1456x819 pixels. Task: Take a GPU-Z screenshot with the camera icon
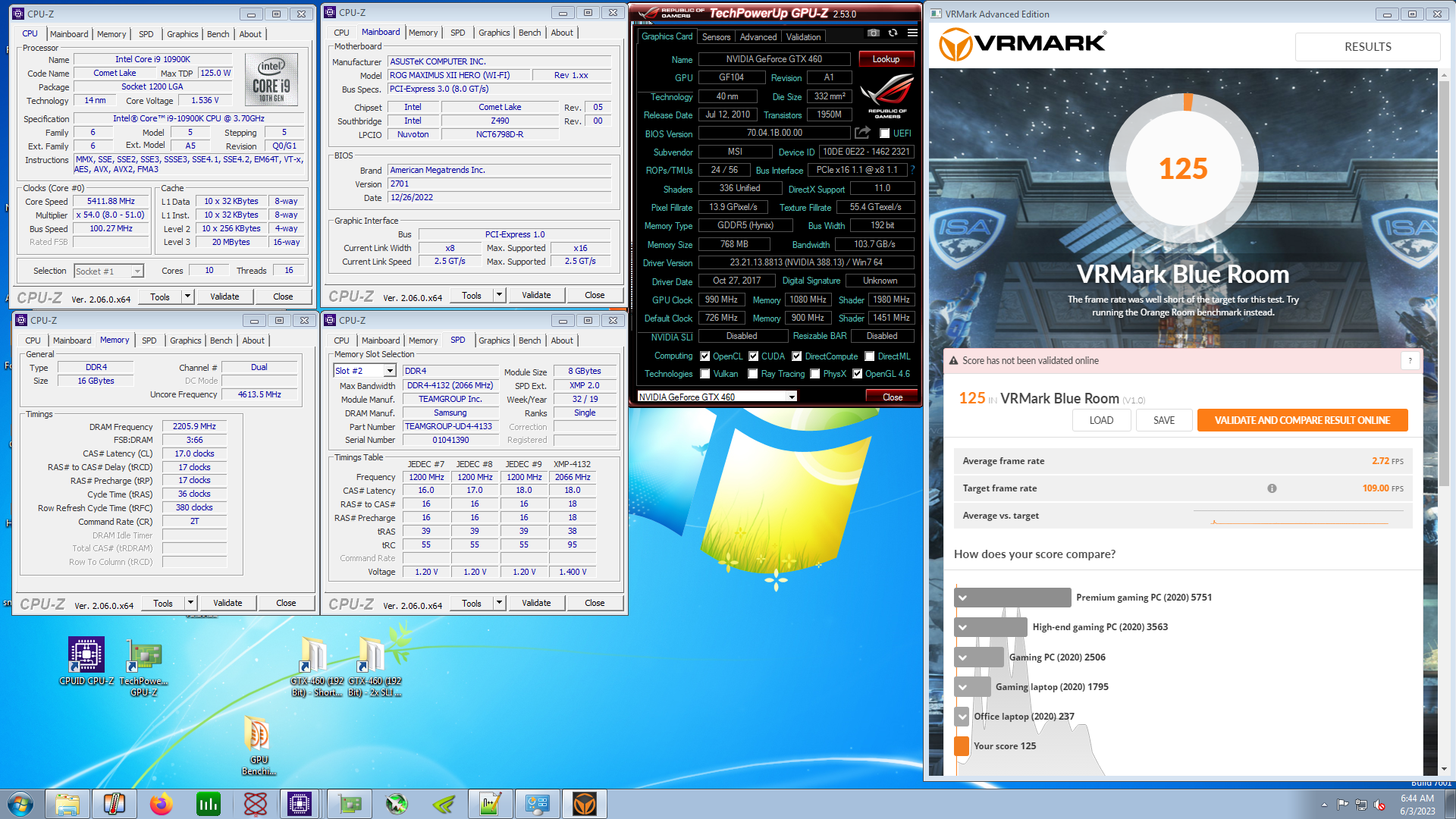coord(874,33)
